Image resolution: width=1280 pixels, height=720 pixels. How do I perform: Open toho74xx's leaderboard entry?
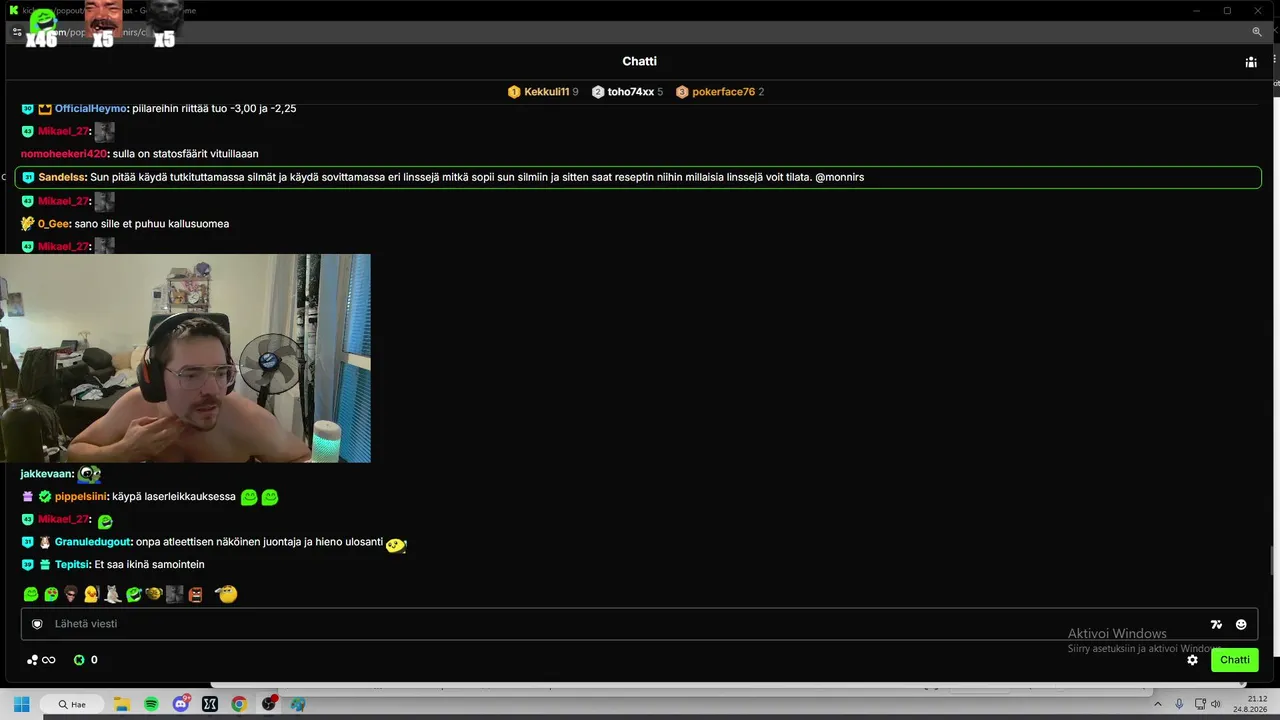pyautogui.click(x=627, y=92)
